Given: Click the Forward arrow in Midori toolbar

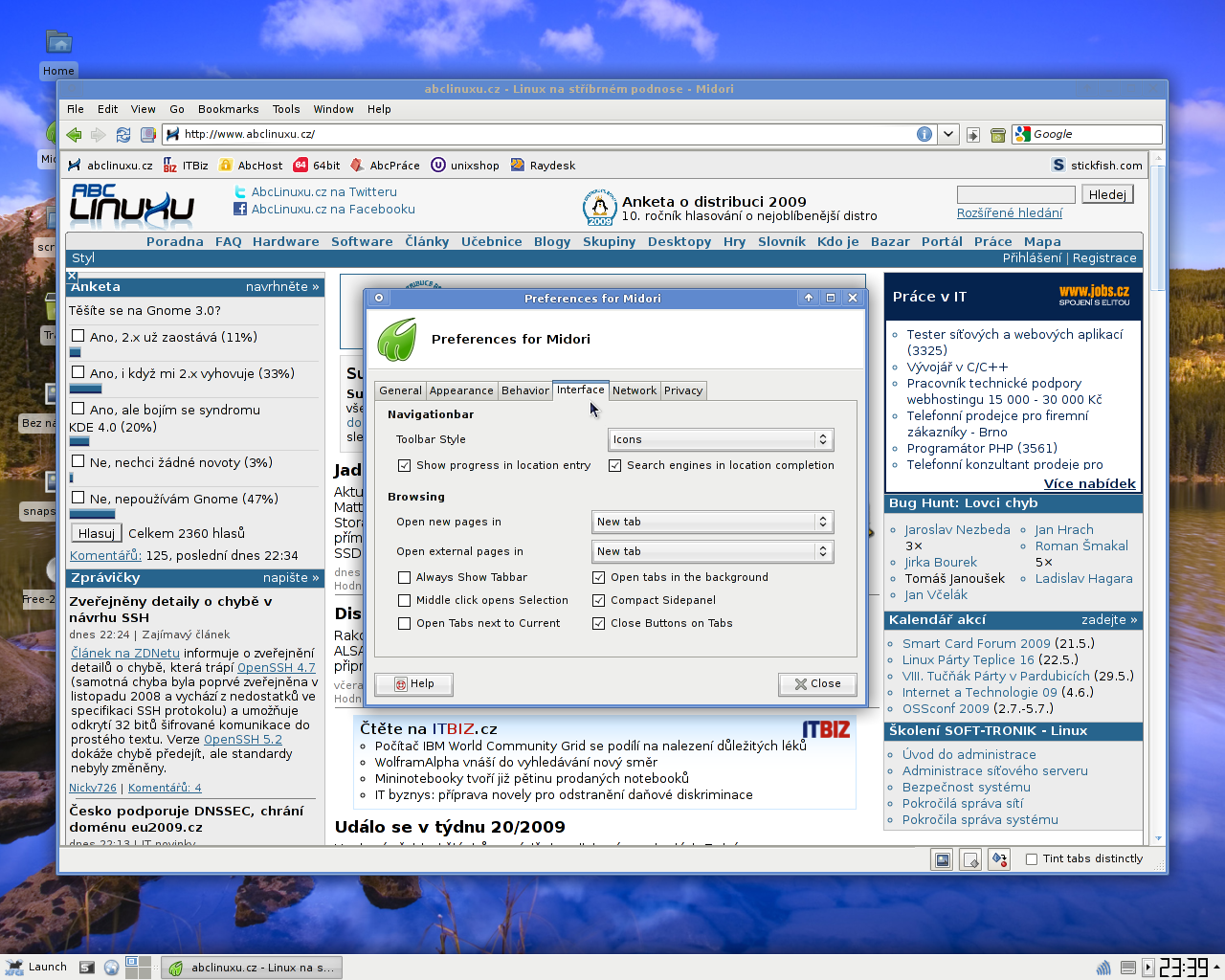Looking at the screenshot, I should tap(98, 135).
